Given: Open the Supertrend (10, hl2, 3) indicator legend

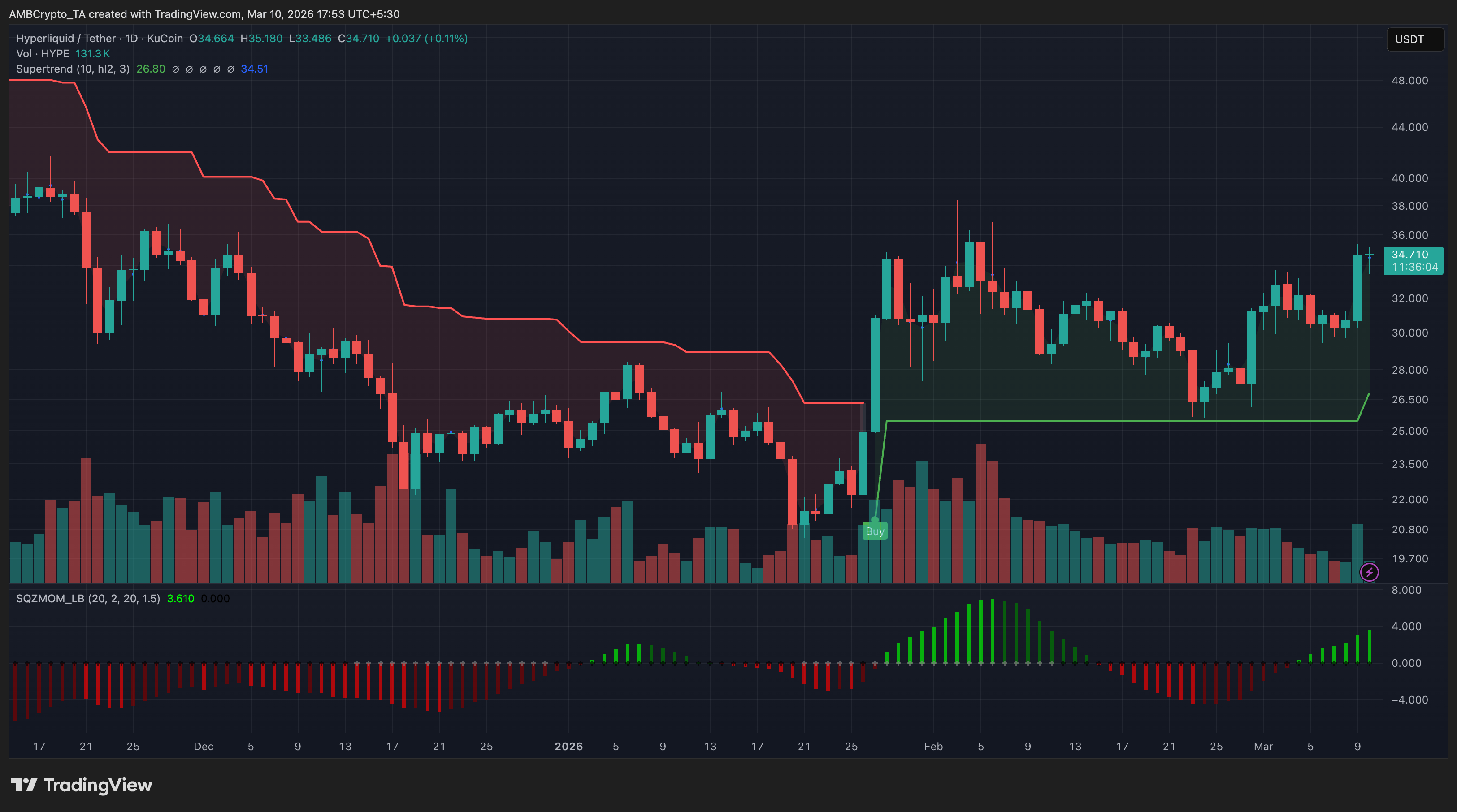Looking at the screenshot, I should point(72,69).
